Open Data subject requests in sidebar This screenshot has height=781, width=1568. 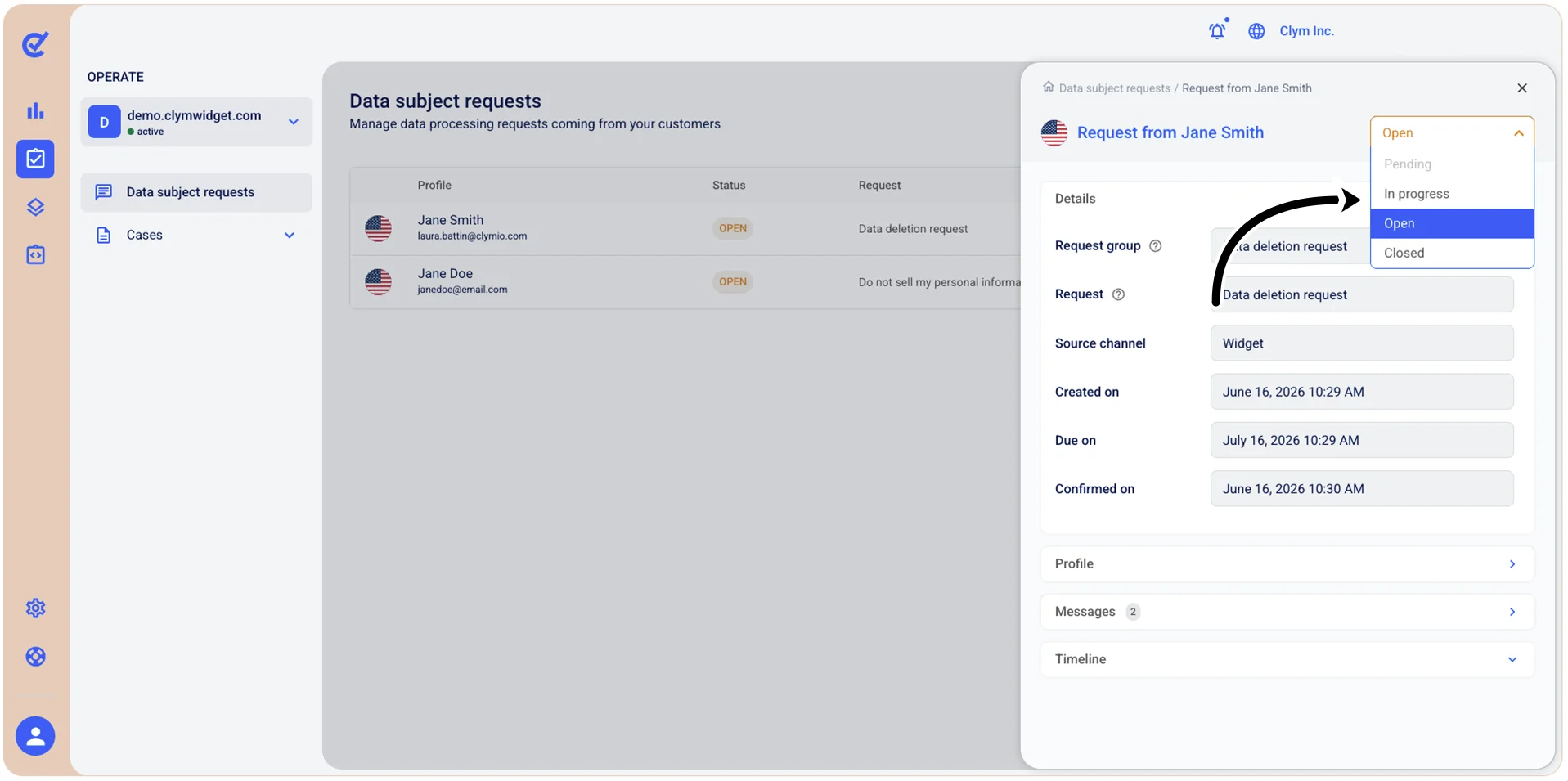tap(196, 192)
